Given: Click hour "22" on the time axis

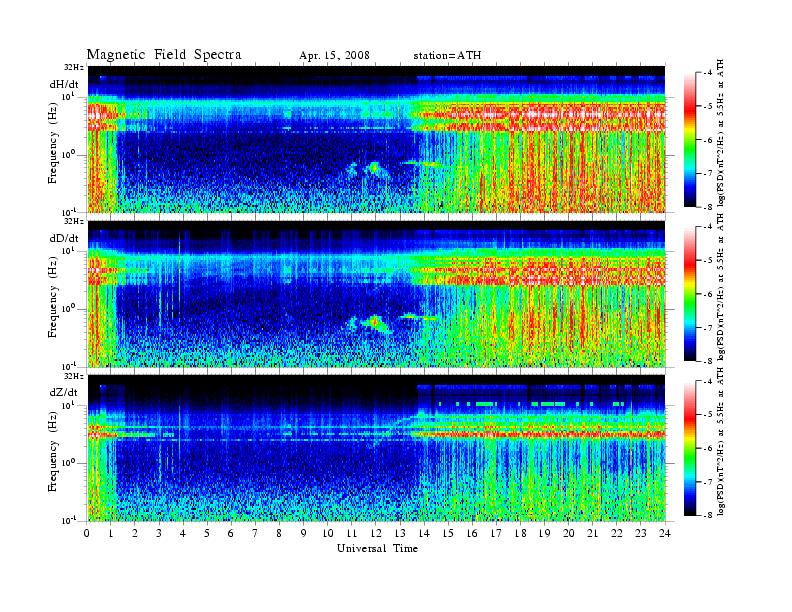Looking at the screenshot, I should click(x=616, y=533).
